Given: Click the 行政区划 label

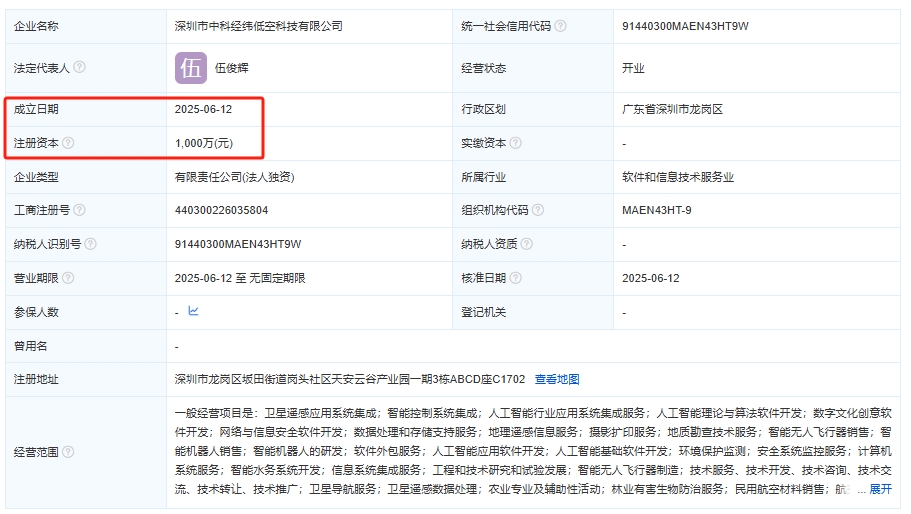Looking at the screenshot, I should [483, 109].
